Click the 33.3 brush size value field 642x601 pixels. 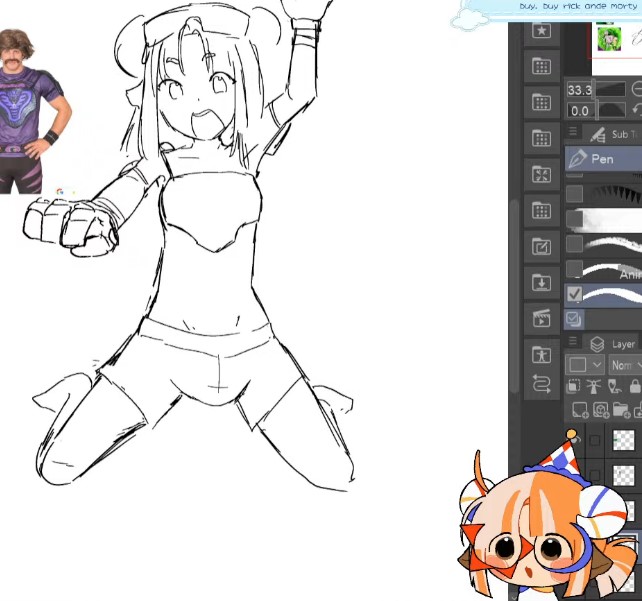(x=581, y=89)
